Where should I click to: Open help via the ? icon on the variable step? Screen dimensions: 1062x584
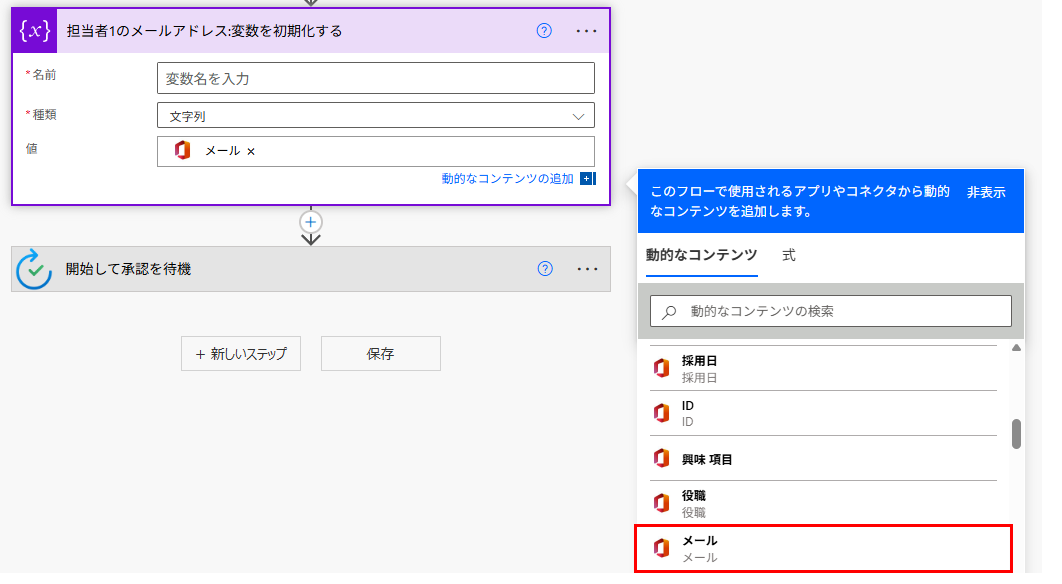(542, 31)
